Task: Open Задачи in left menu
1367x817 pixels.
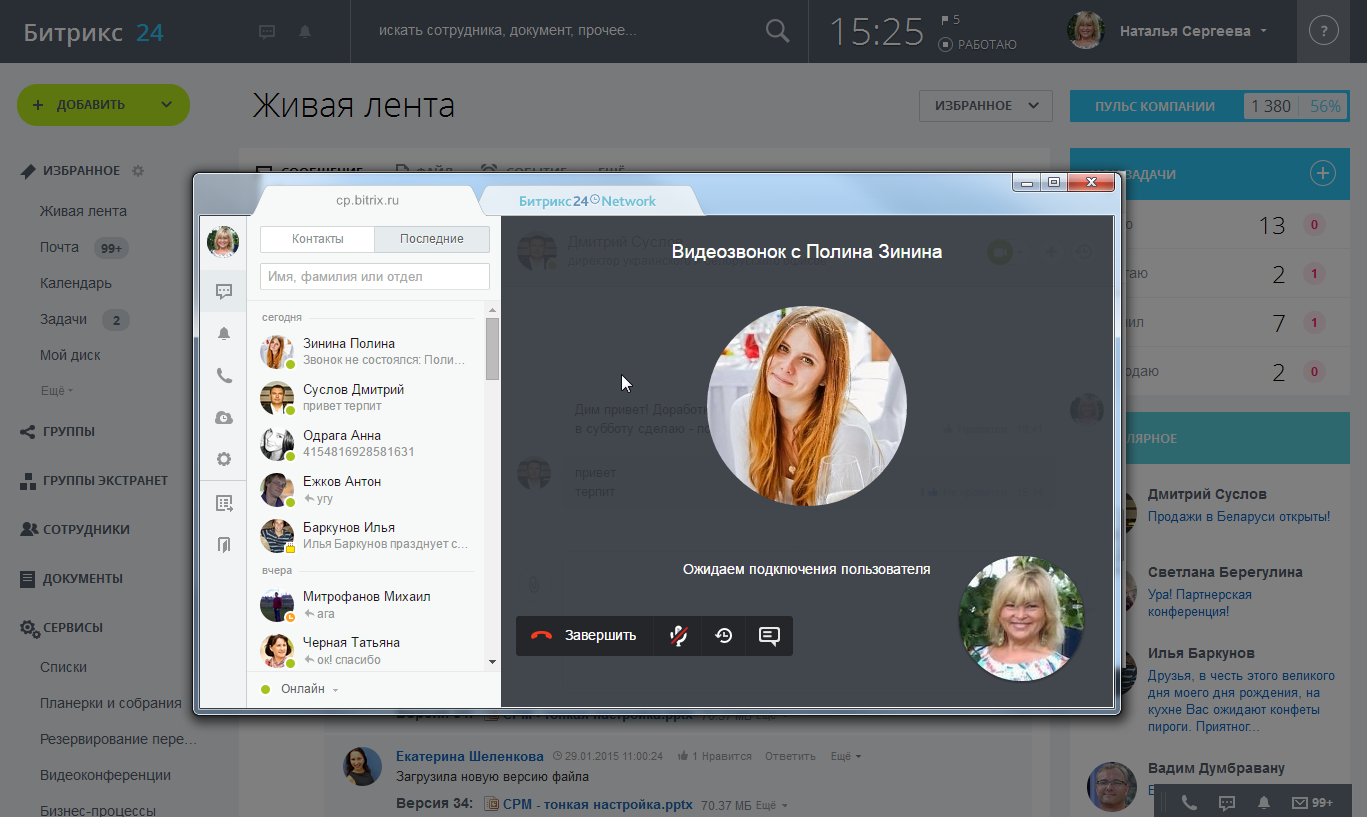Action: tap(64, 319)
